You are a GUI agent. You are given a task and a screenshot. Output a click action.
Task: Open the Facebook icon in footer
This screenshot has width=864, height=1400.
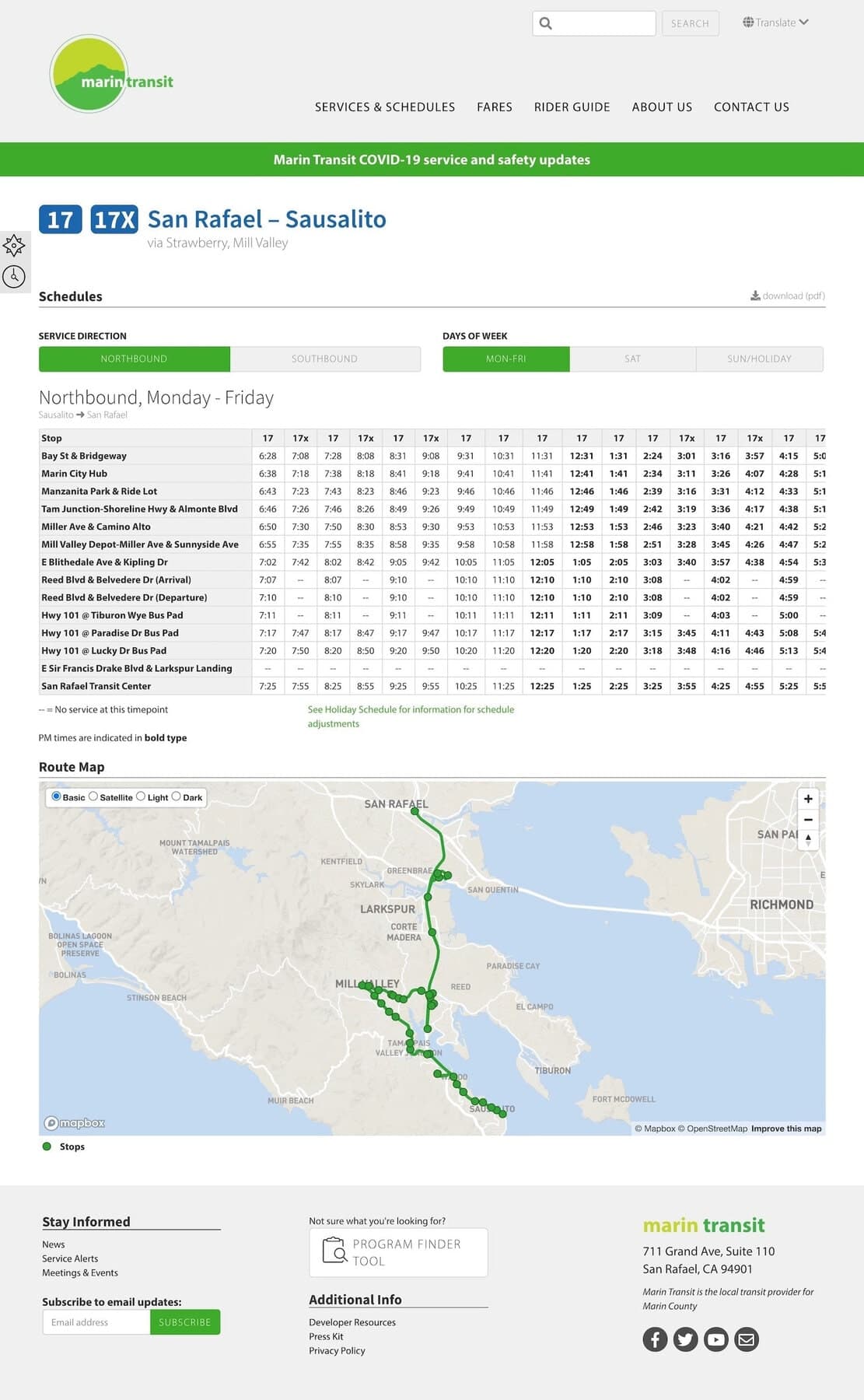pos(655,1339)
